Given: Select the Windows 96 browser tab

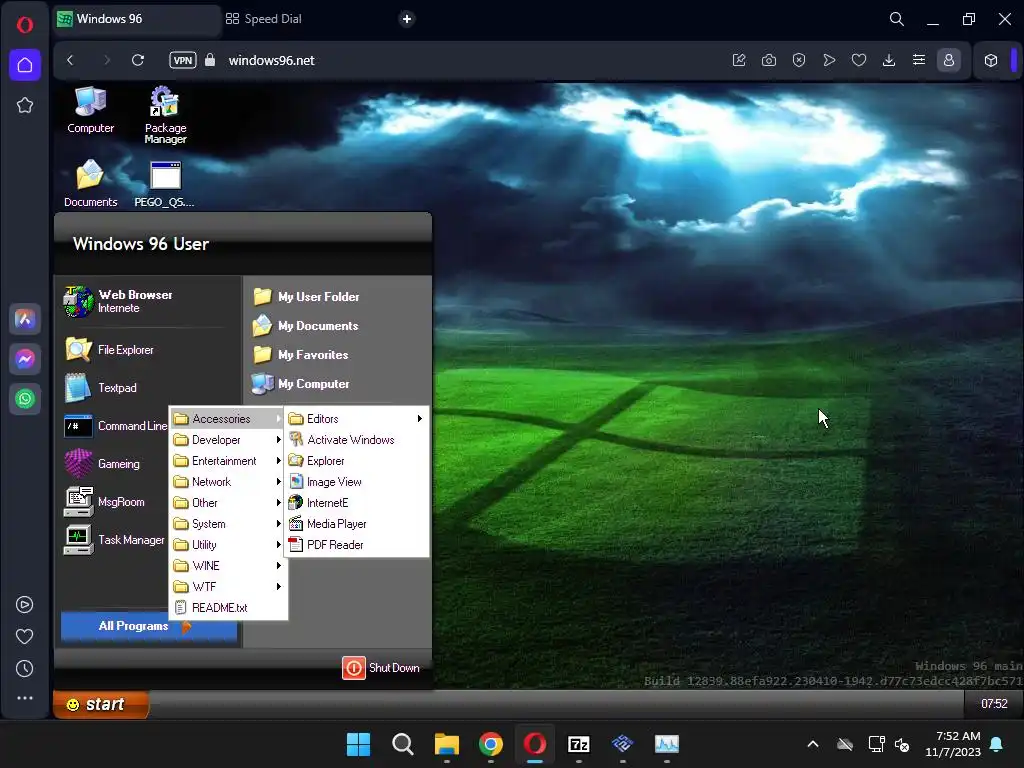Looking at the screenshot, I should pyautogui.click(x=136, y=19).
